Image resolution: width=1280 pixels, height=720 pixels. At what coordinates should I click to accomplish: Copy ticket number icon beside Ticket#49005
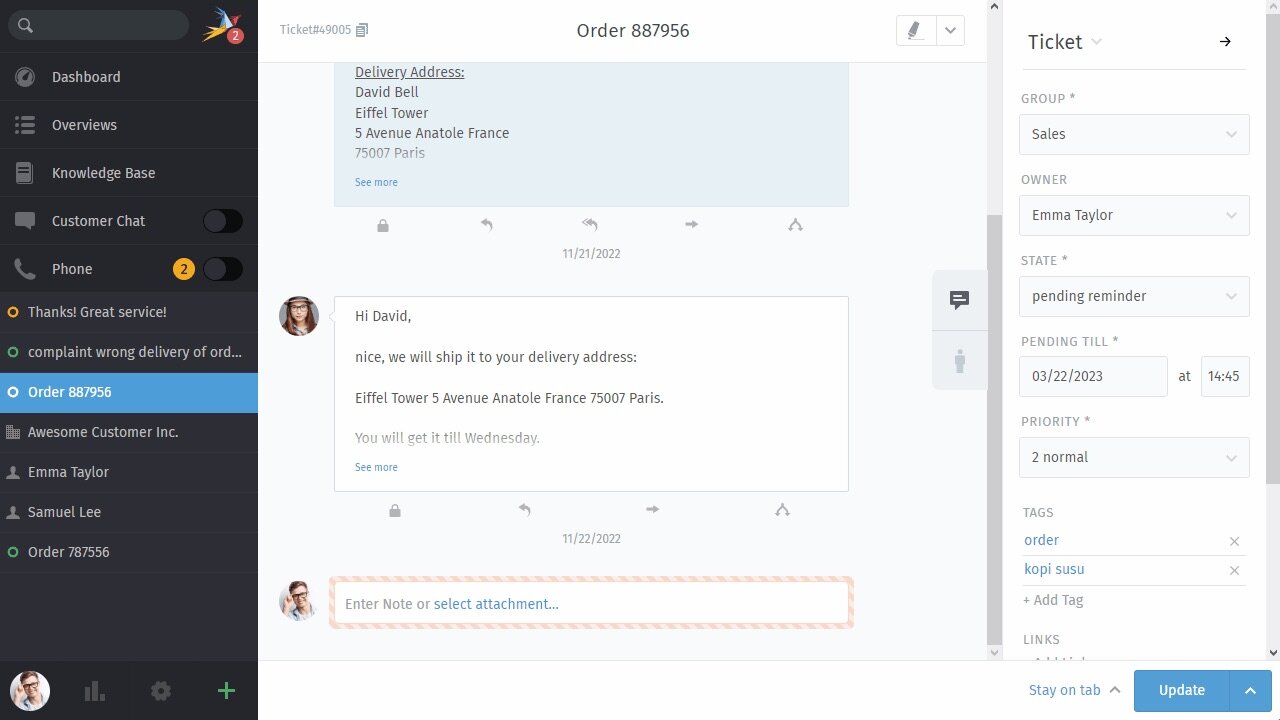point(362,30)
